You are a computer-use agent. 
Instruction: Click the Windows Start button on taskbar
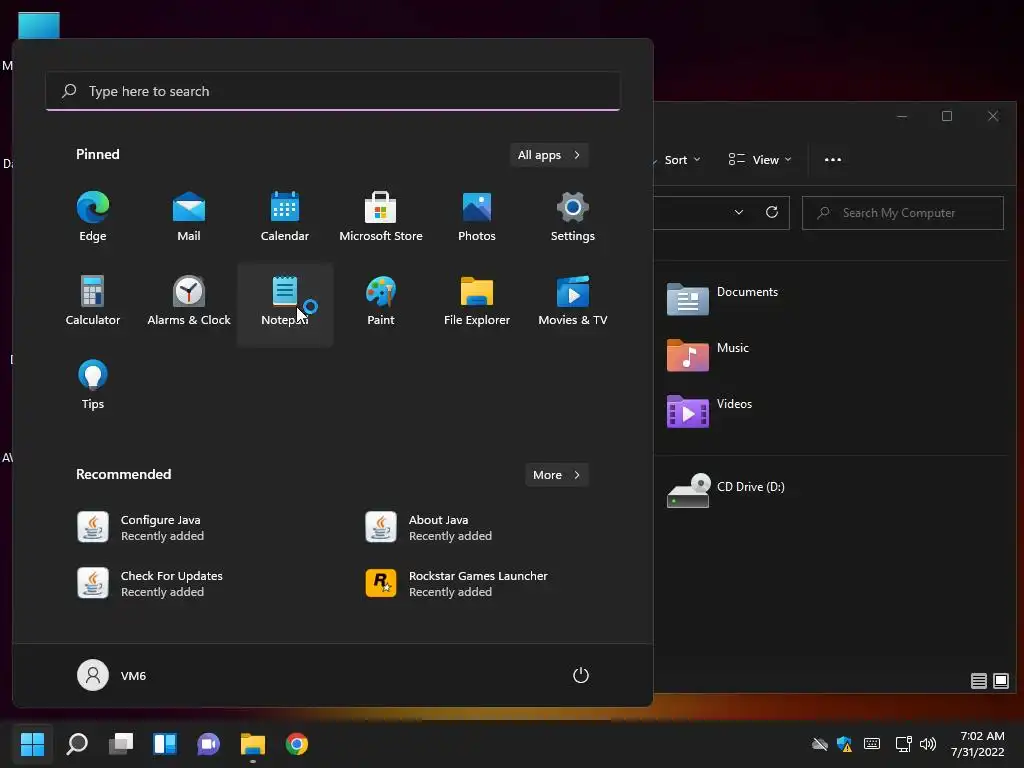pyautogui.click(x=32, y=744)
